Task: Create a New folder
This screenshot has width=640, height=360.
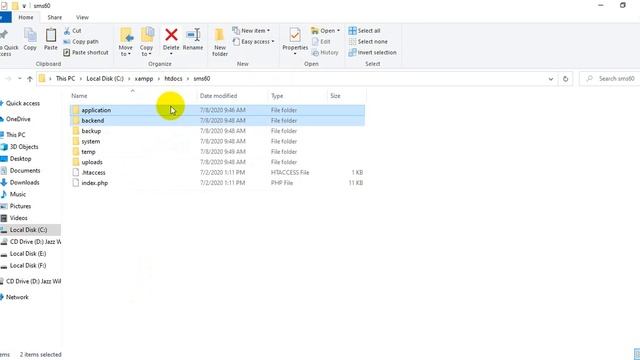Action: [x=220, y=42]
